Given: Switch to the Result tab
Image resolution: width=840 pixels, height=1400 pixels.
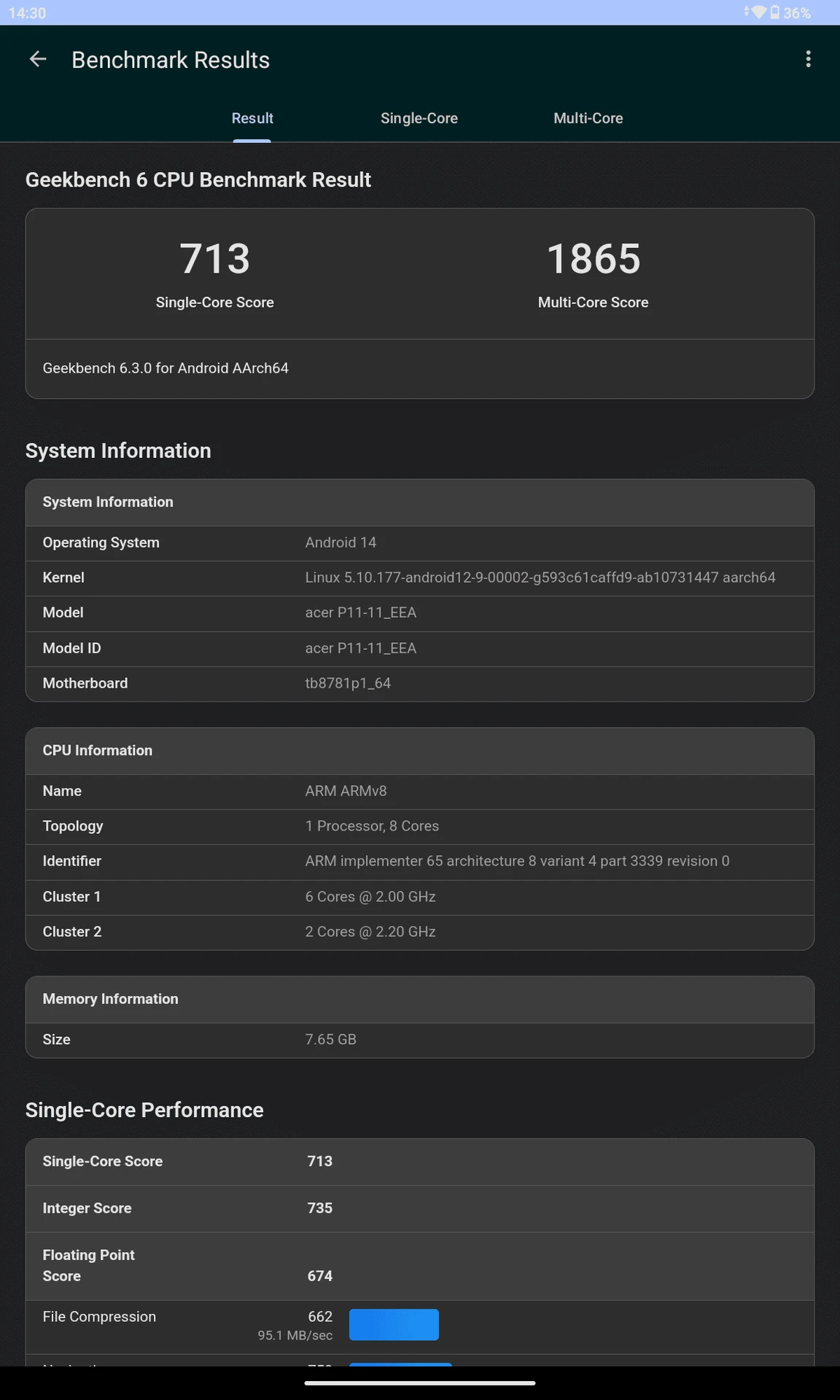Looking at the screenshot, I should click(x=252, y=118).
